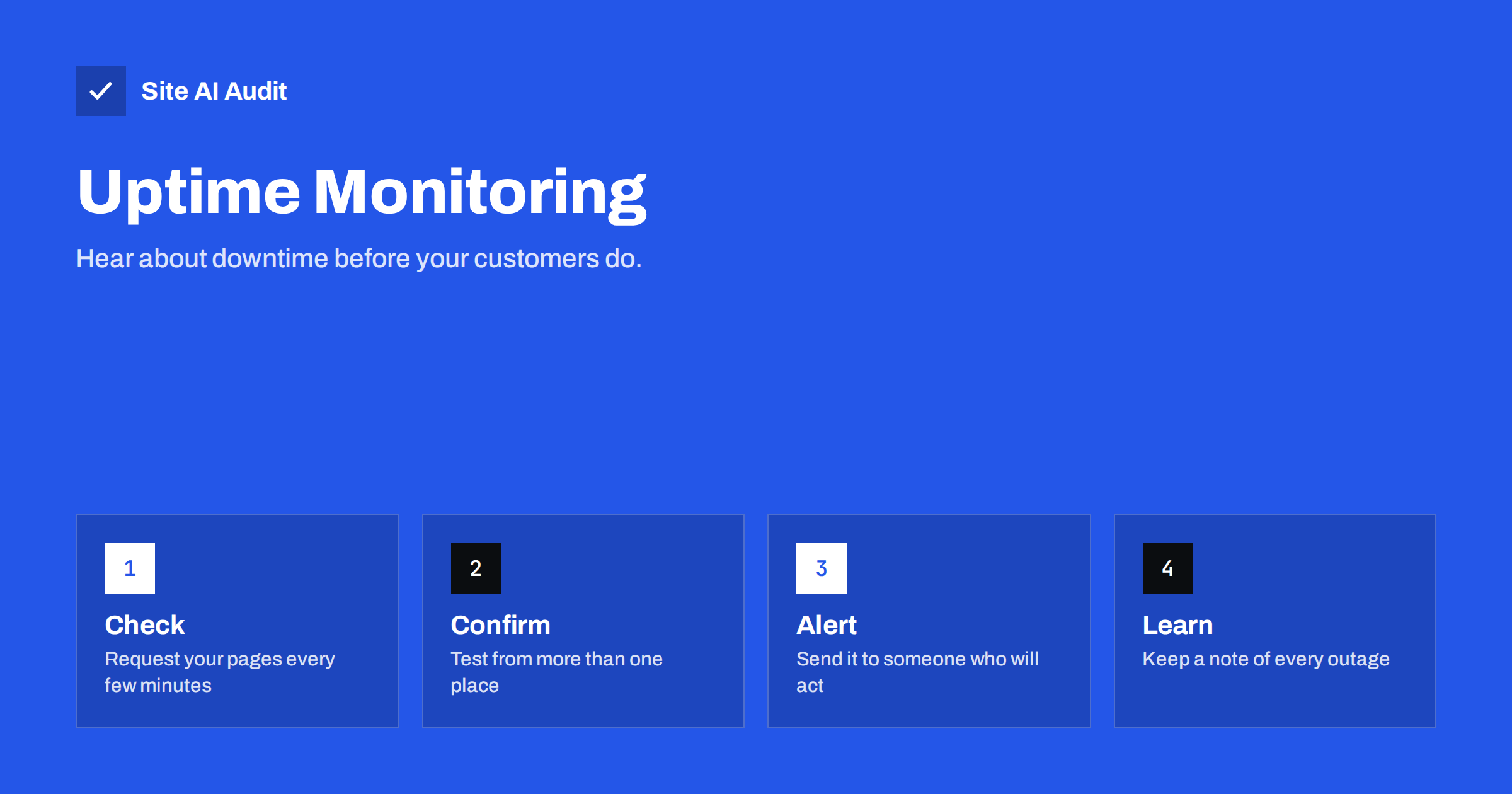Image resolution: width=1512 pixels, height=794 pixels.
Task: Click the checkmark logo icon
Action: point(101,91)
